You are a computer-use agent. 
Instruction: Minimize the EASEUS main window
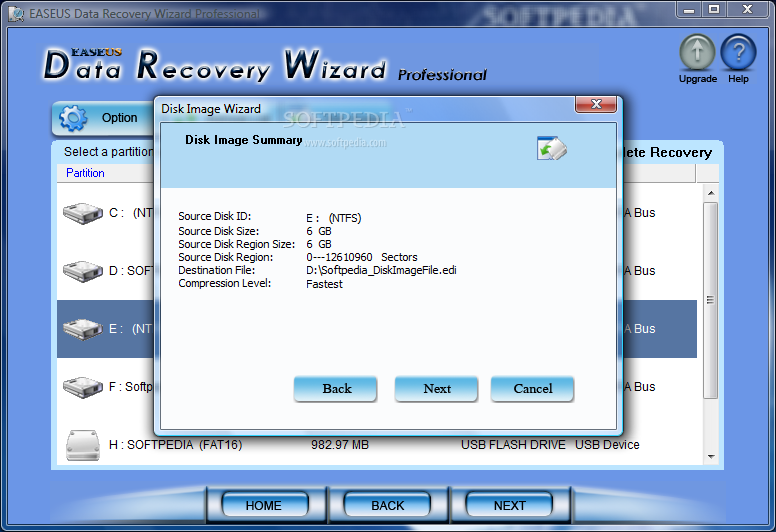pos(688,9)
